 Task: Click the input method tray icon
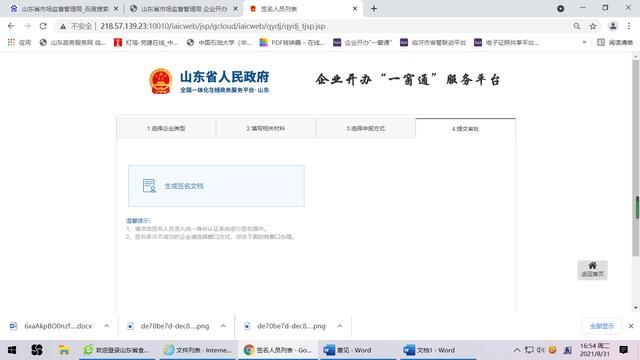(567, 350)
